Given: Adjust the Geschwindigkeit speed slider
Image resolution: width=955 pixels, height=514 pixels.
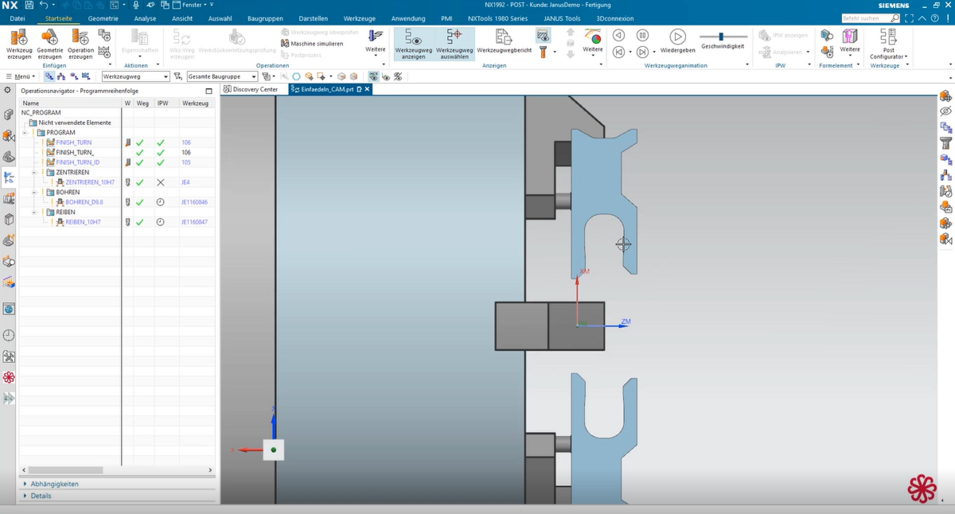Looking at the screenshot, I should tap(722, 37).
